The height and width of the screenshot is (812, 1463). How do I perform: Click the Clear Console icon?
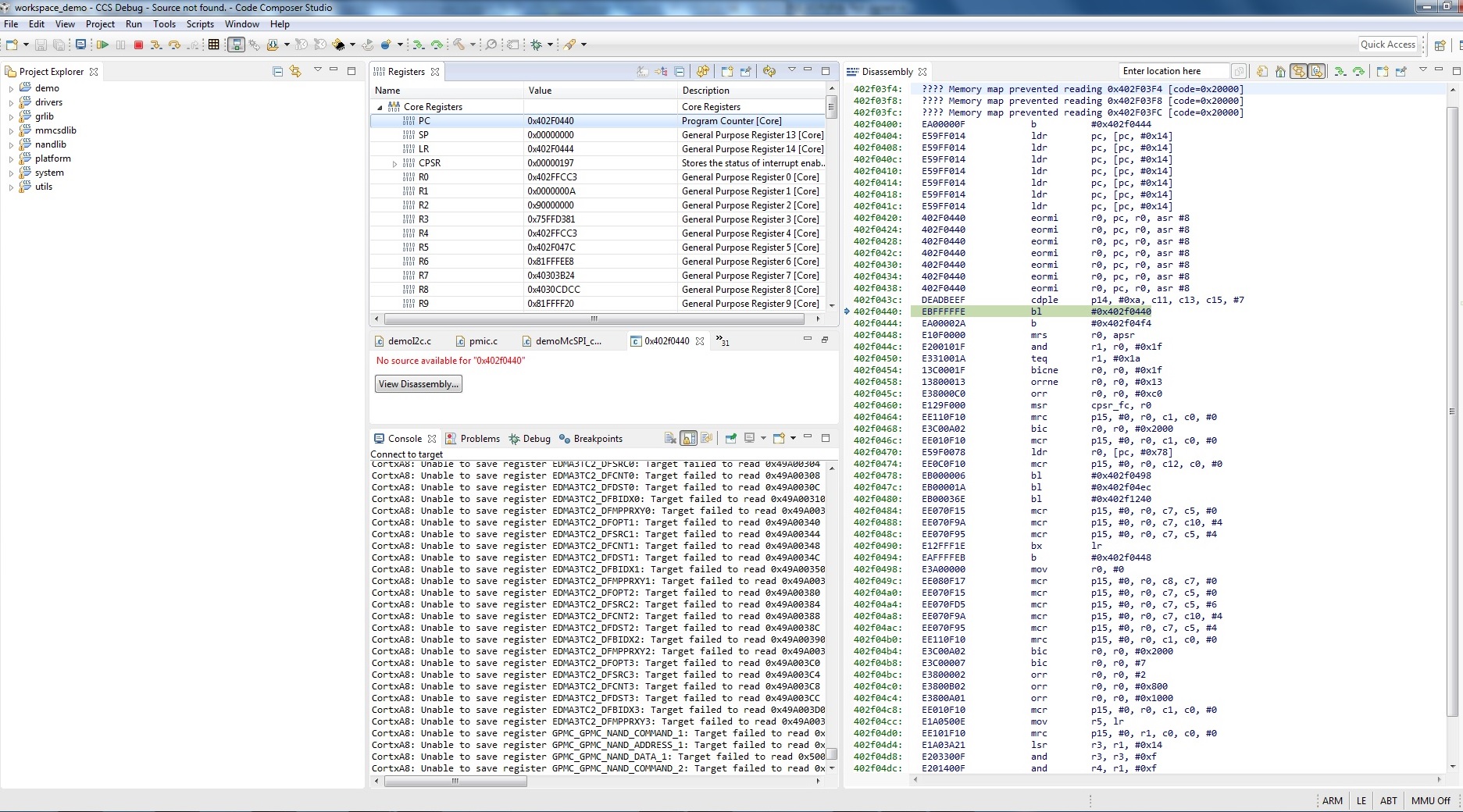[x=670, y=438]
